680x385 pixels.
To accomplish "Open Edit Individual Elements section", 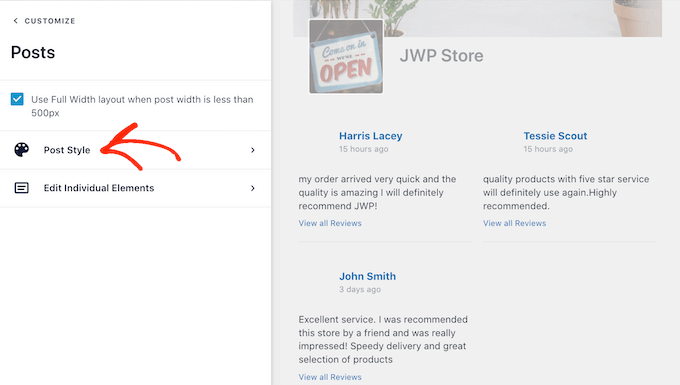I will point(135,188).
